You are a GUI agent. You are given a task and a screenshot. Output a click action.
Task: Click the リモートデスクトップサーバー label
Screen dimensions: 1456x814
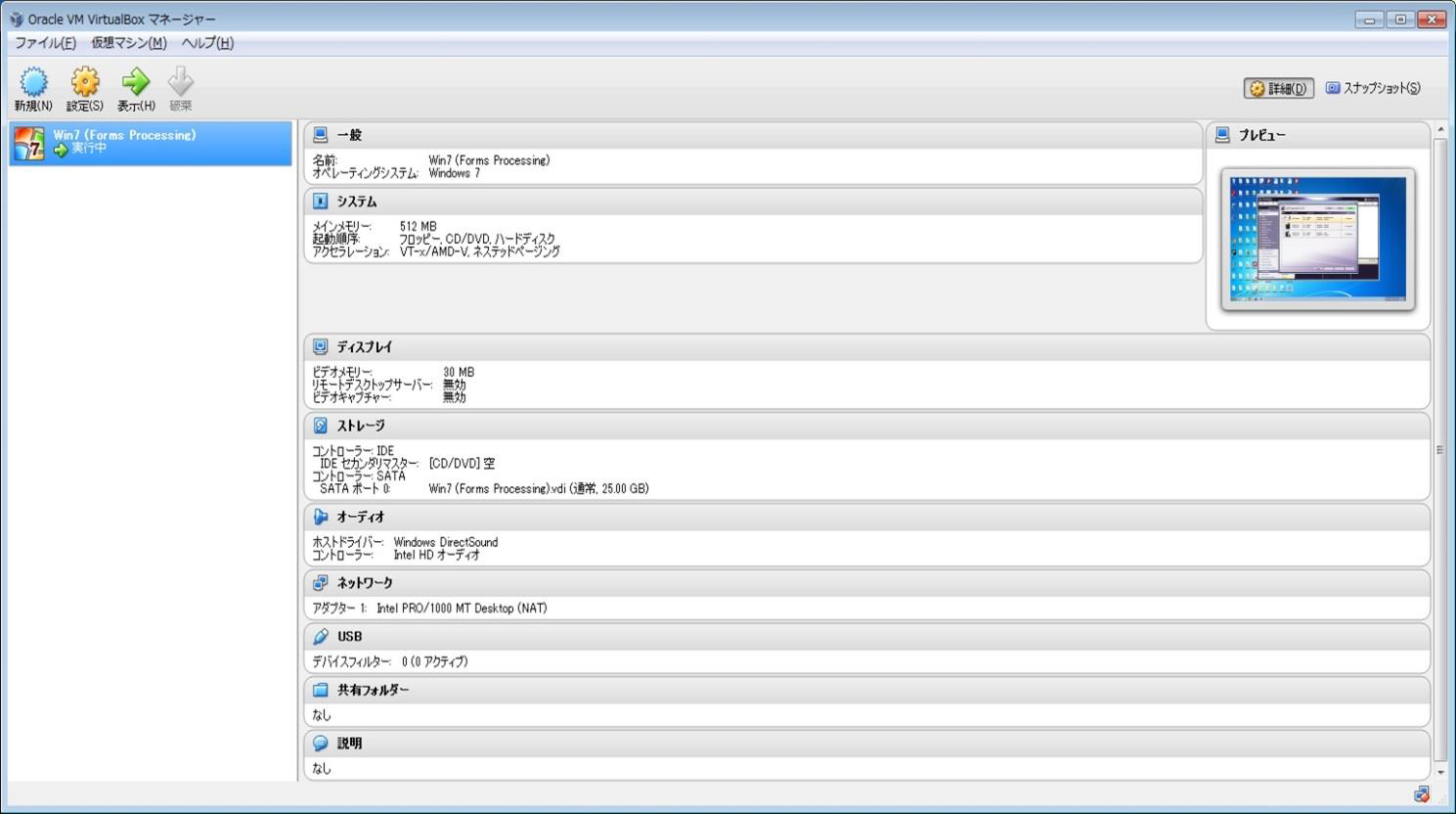pyautogui.click(x=373, y=384)
